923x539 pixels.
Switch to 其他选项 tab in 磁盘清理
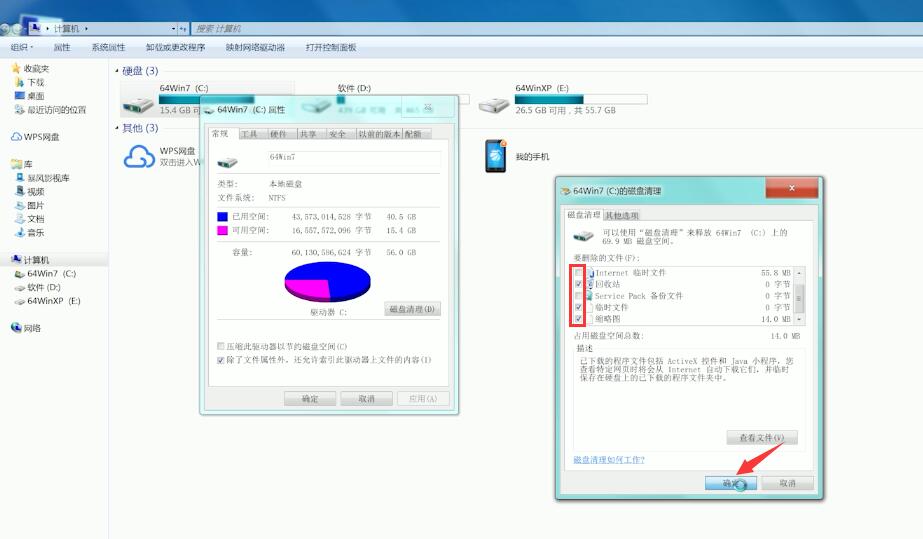622,215
